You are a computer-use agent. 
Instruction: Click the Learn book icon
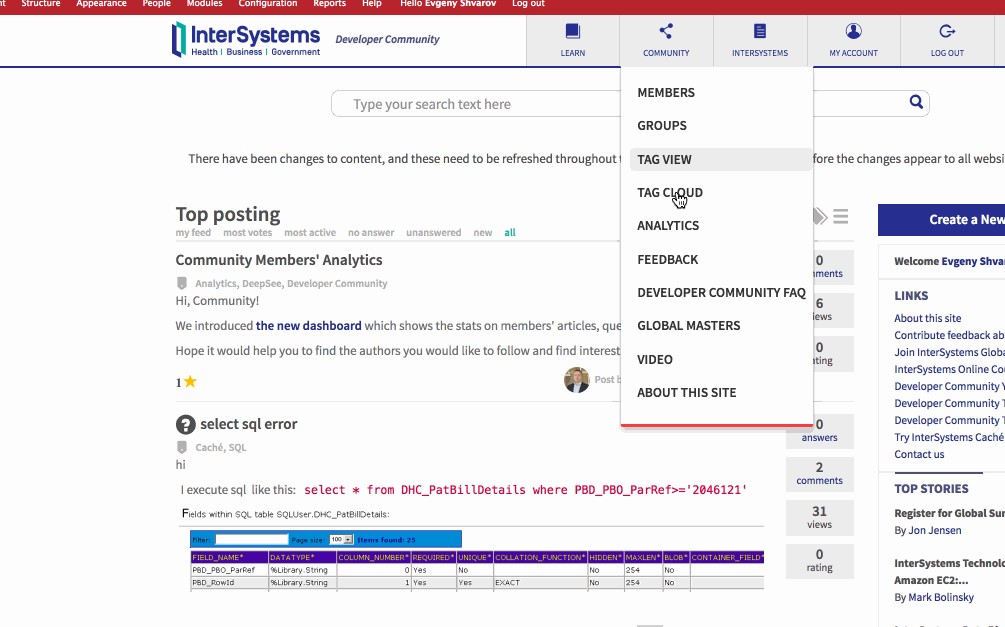pyautogui.click(x=572, y=32)
